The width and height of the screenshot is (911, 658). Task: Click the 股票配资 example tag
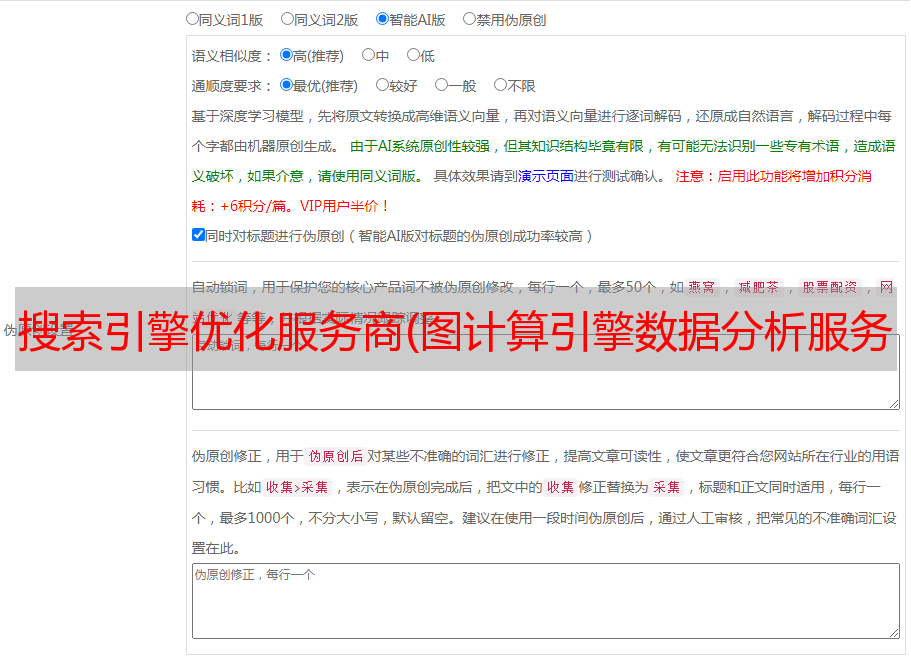(x=830, y=287)
